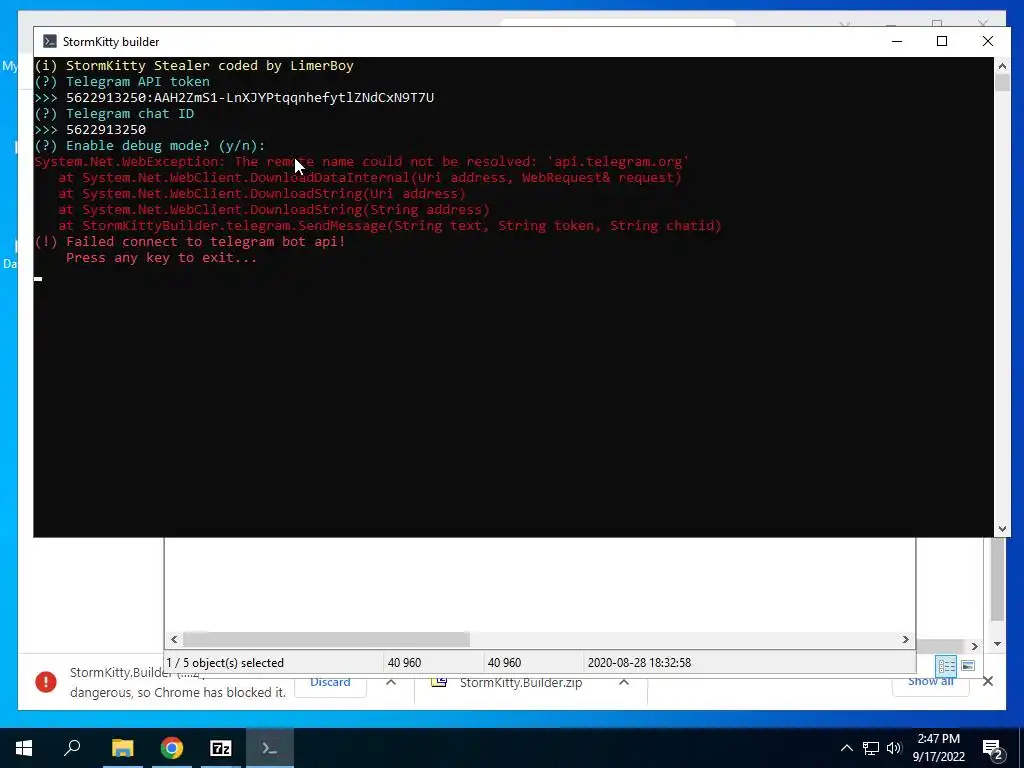Close the Chrome download bar
Image resolution: width=1024 pixels, height=768 pixels.
click(x=988, y=682)
